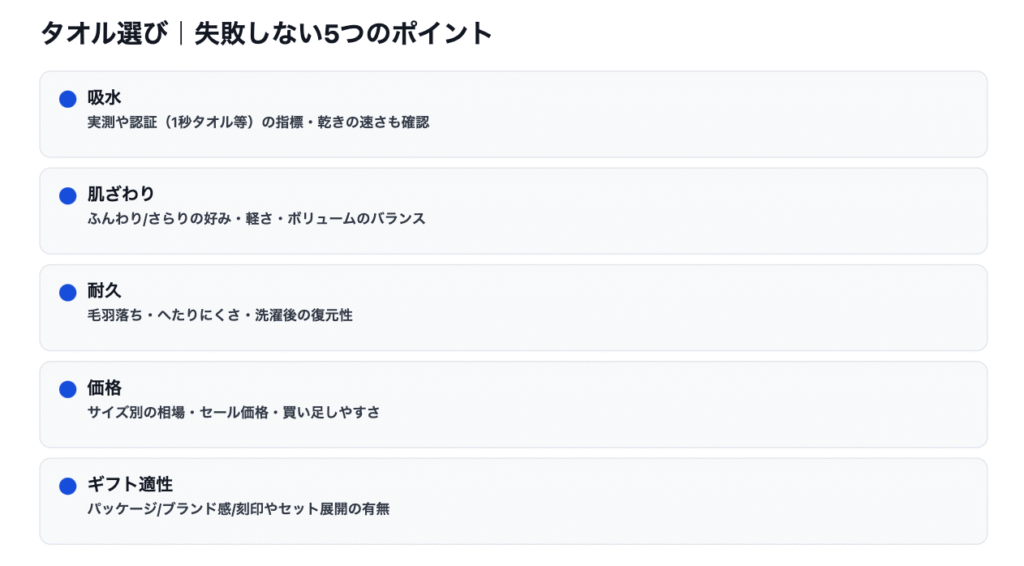Image resolution: width=1024 pixels, height=566 pixels.
Task: Click the page heading タオル選び｜失敗しない5つのポイント
Action: coord(267,33)
